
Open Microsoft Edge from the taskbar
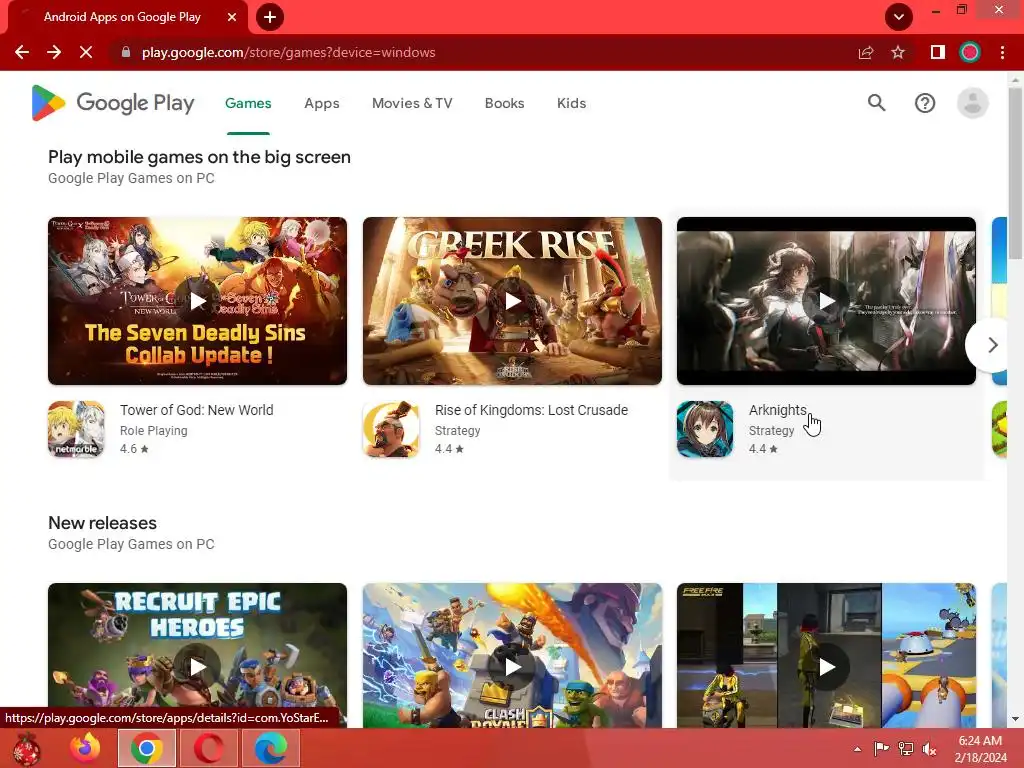[270, 748]
